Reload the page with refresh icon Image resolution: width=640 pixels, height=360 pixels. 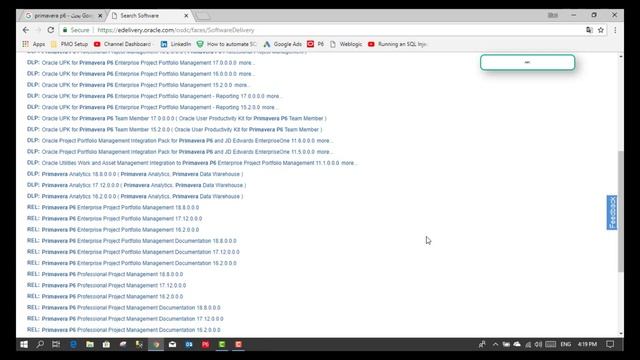pos(51,30)
